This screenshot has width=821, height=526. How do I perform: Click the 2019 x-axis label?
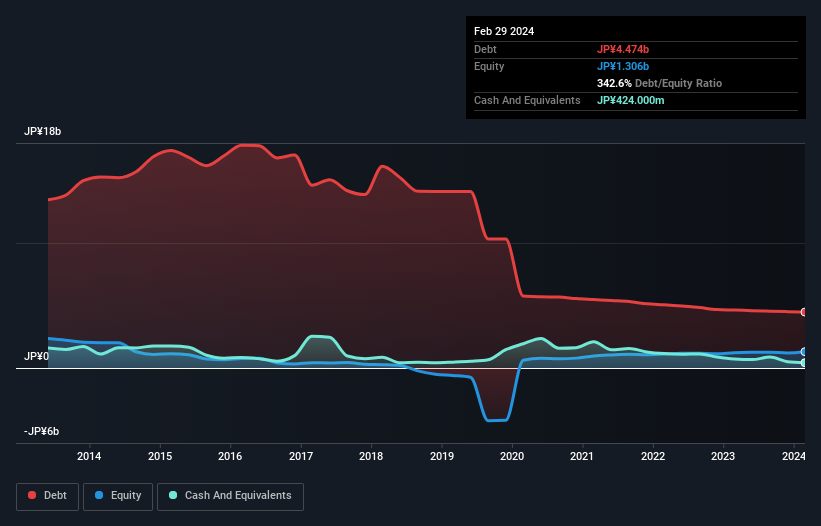click(x=441, y=456)
